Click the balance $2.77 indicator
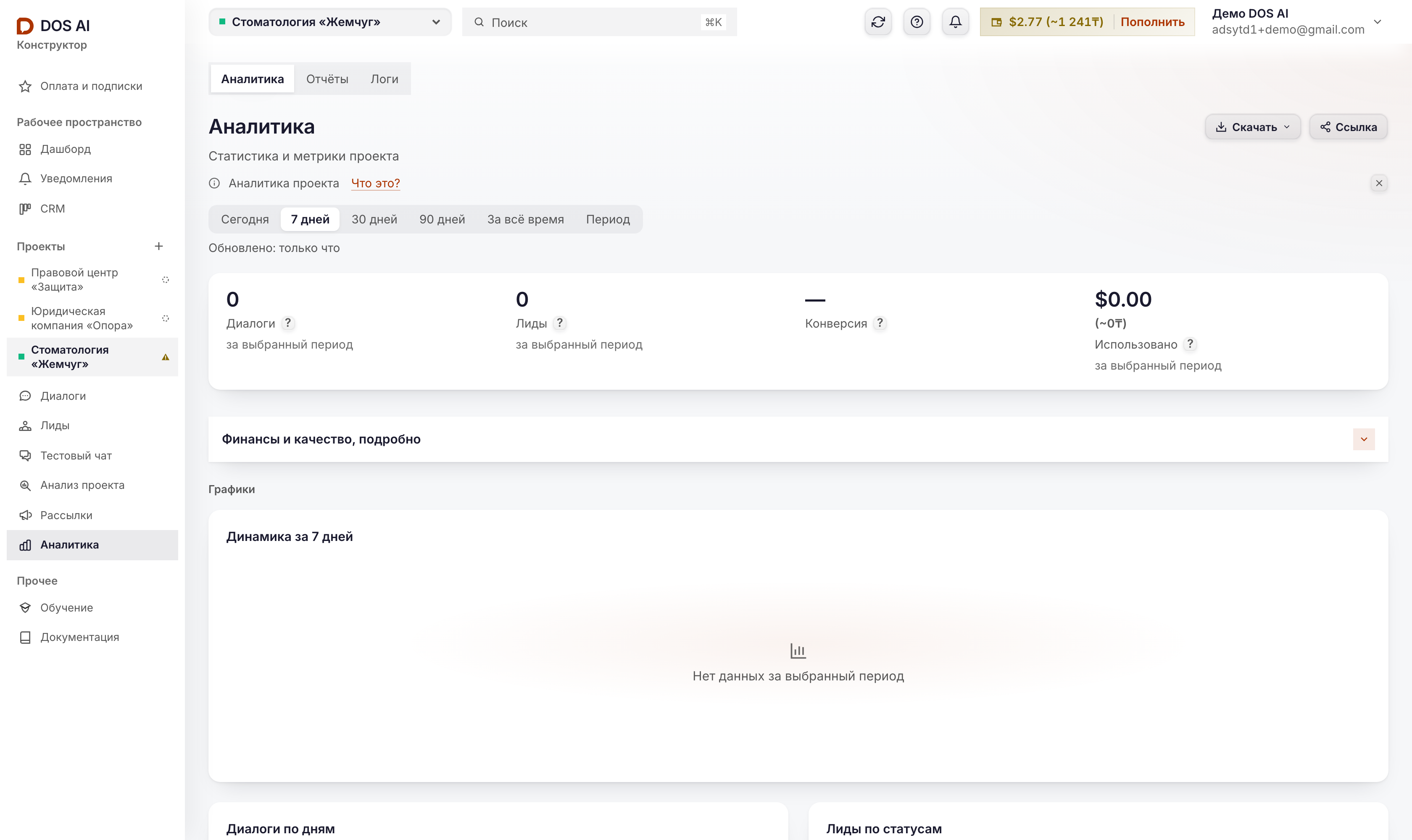This screenshot has width=1412, height=840. [1047, 22]
